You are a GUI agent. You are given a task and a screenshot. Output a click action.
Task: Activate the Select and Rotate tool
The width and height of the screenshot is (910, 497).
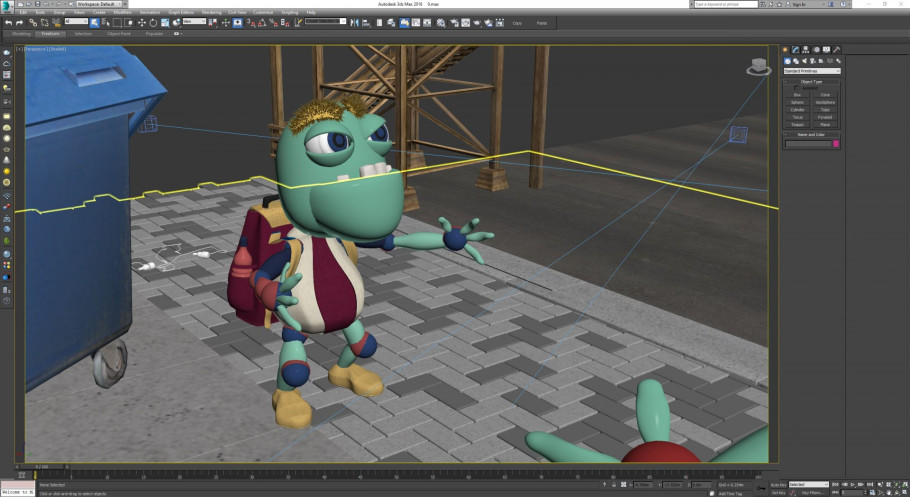(x=153, y=23)
